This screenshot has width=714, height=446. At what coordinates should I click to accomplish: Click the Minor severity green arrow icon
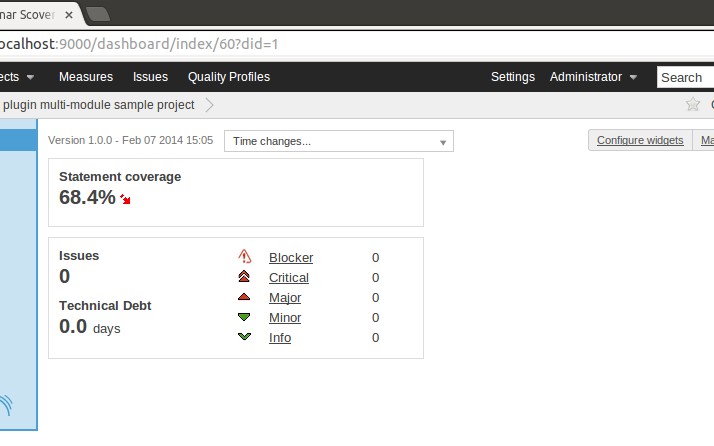[244, 317]
